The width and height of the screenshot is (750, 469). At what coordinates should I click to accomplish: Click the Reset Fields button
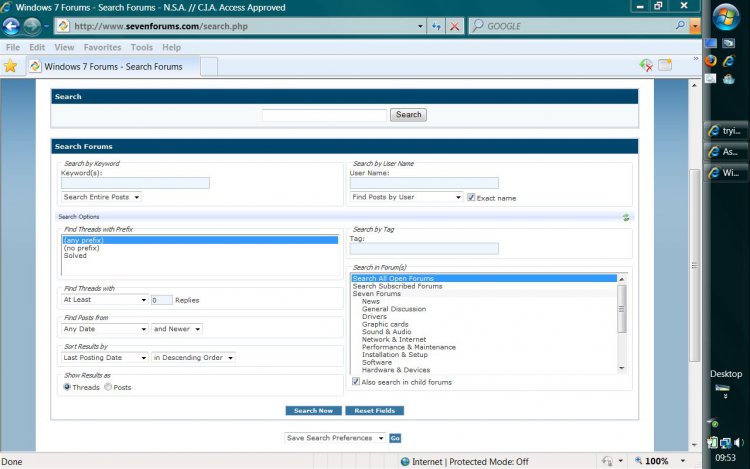click(x=374, y=411)
